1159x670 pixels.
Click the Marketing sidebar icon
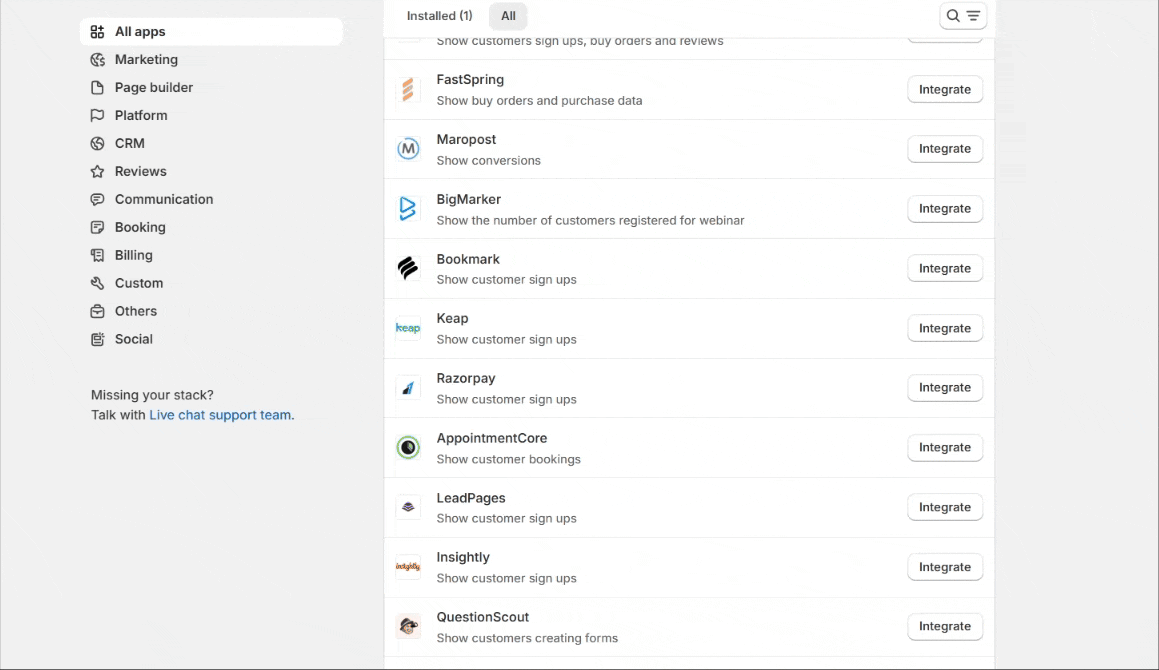(x=98, y=60)
